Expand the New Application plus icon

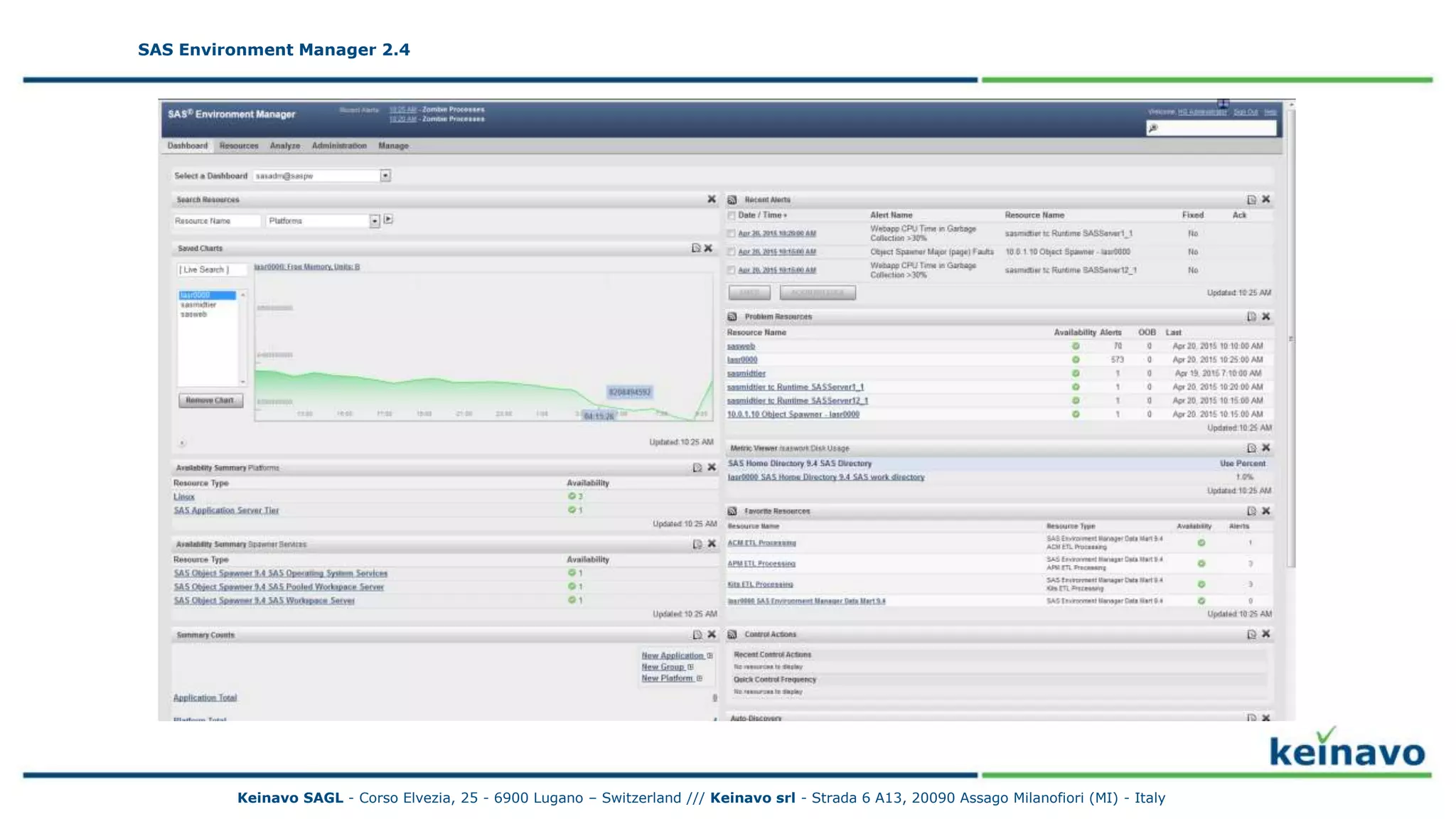pos(710,655)
